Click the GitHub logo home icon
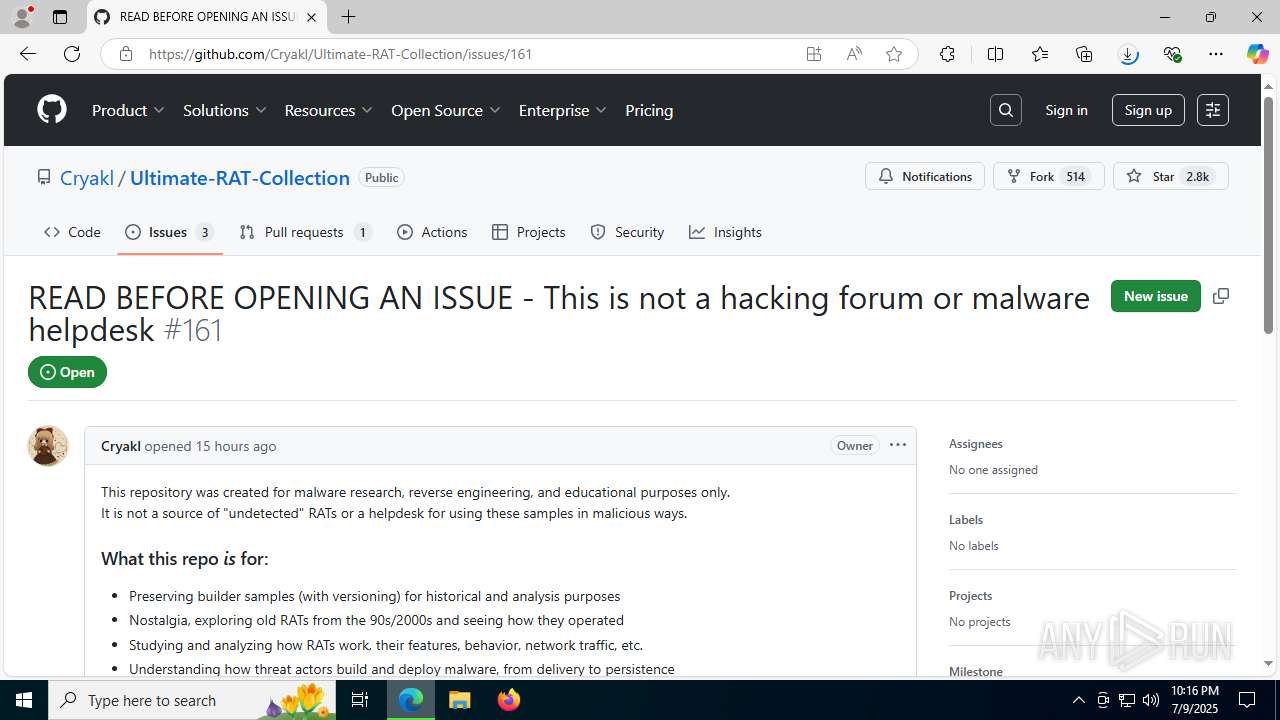 (52, 110)
